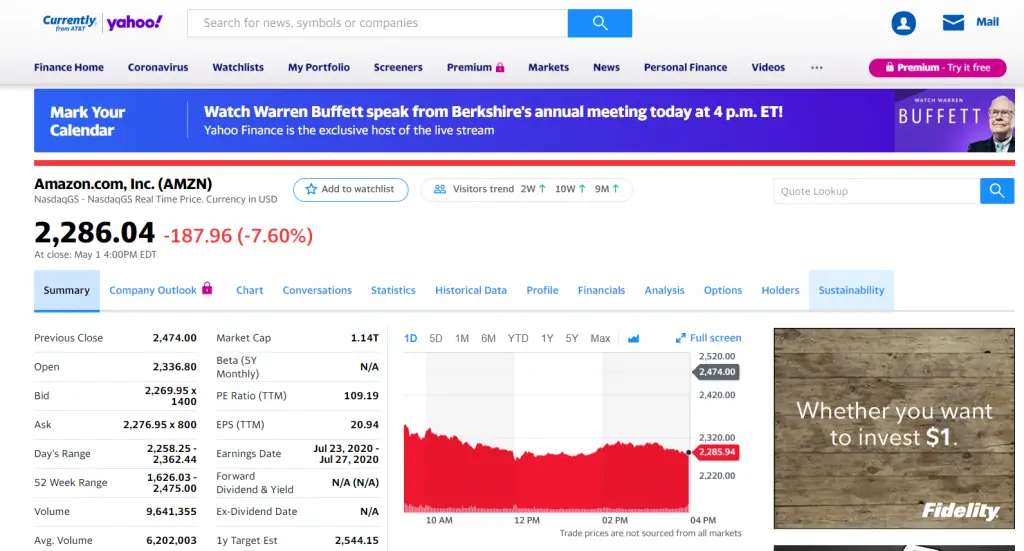
Task: Click the 2,285.94 current price chart marker
Action: click(716, 452)
